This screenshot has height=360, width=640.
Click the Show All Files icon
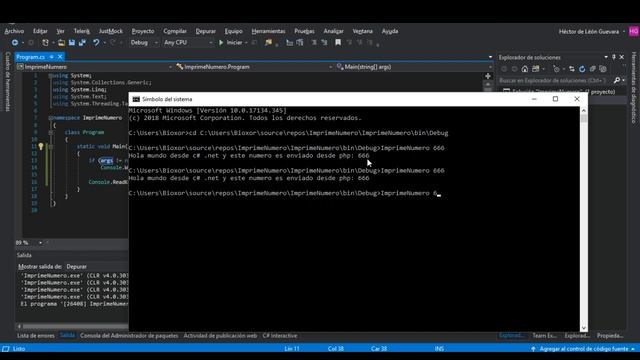click(x=603, y=69)
